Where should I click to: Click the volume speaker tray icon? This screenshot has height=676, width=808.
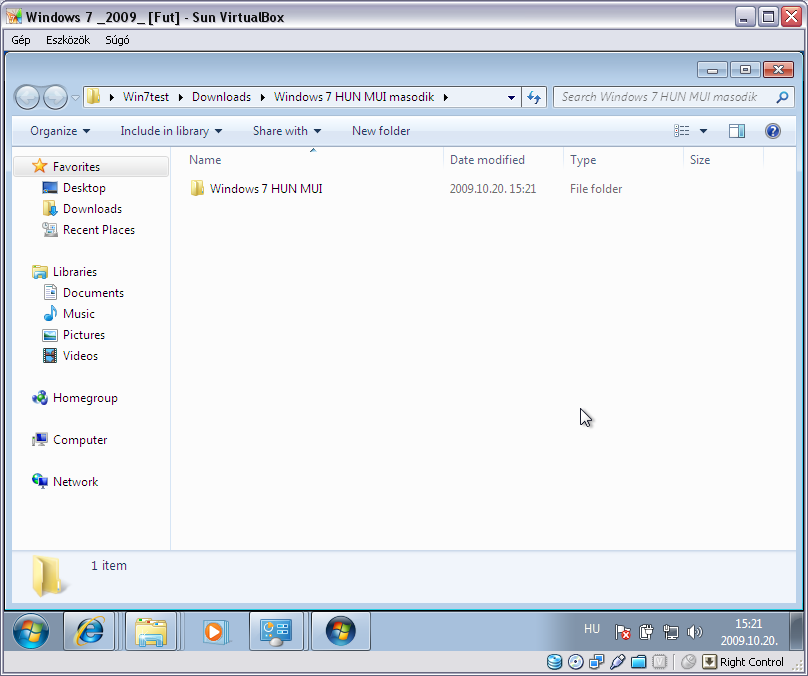click(x=695, y=632)
